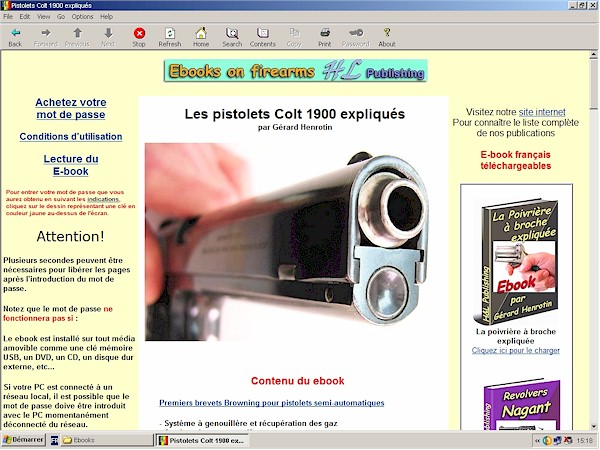Refresh the ebook page
The height and width of the screenshot is (450, 600).
tap(170, 33)
